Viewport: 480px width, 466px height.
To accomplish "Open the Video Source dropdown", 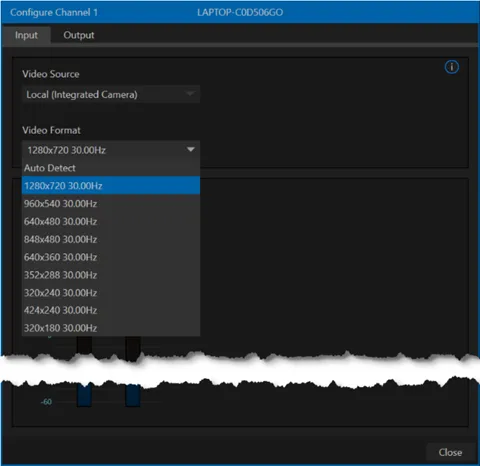I will (x=111, y=94).
